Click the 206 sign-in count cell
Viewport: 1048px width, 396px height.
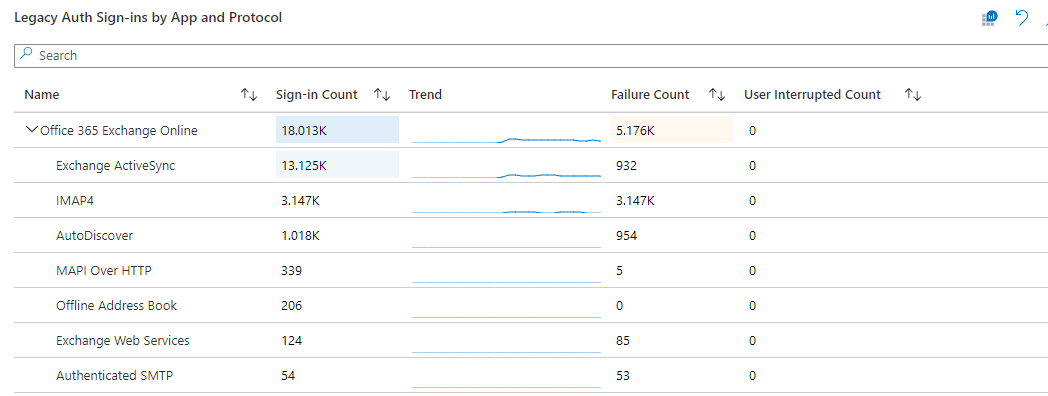coord(291,305)
